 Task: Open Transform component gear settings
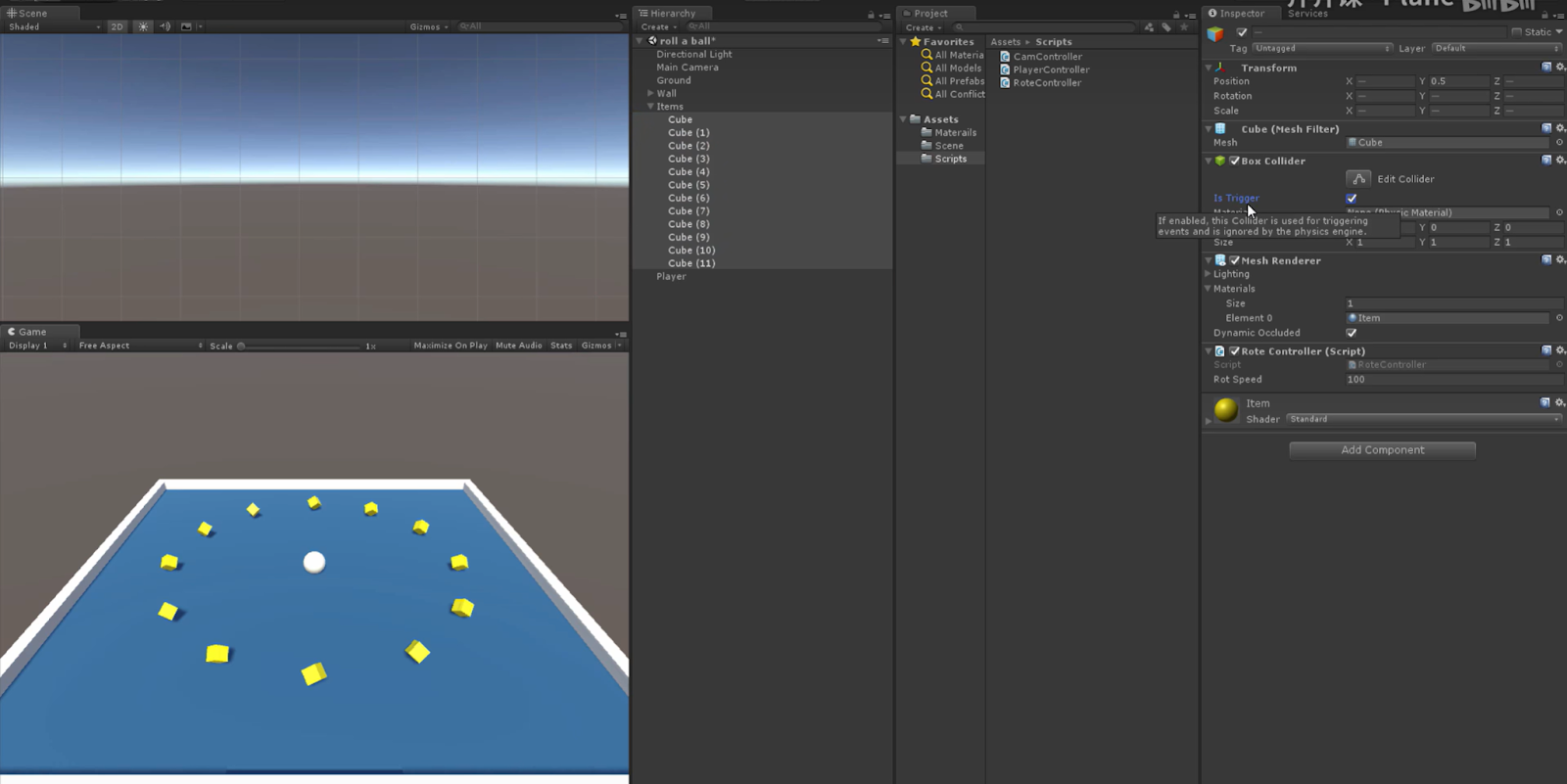[1560, 68]
